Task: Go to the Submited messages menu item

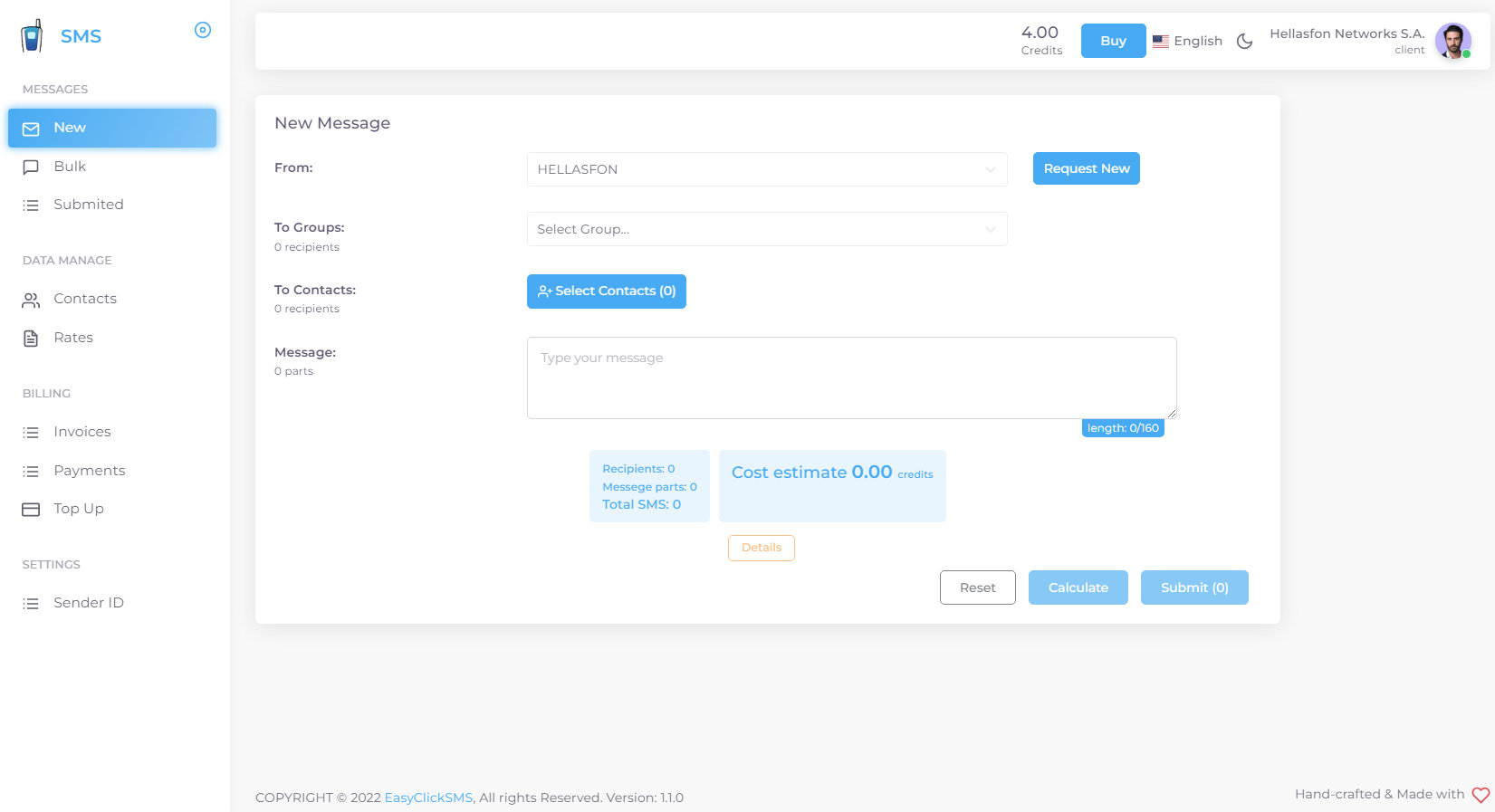Action: 112,205
